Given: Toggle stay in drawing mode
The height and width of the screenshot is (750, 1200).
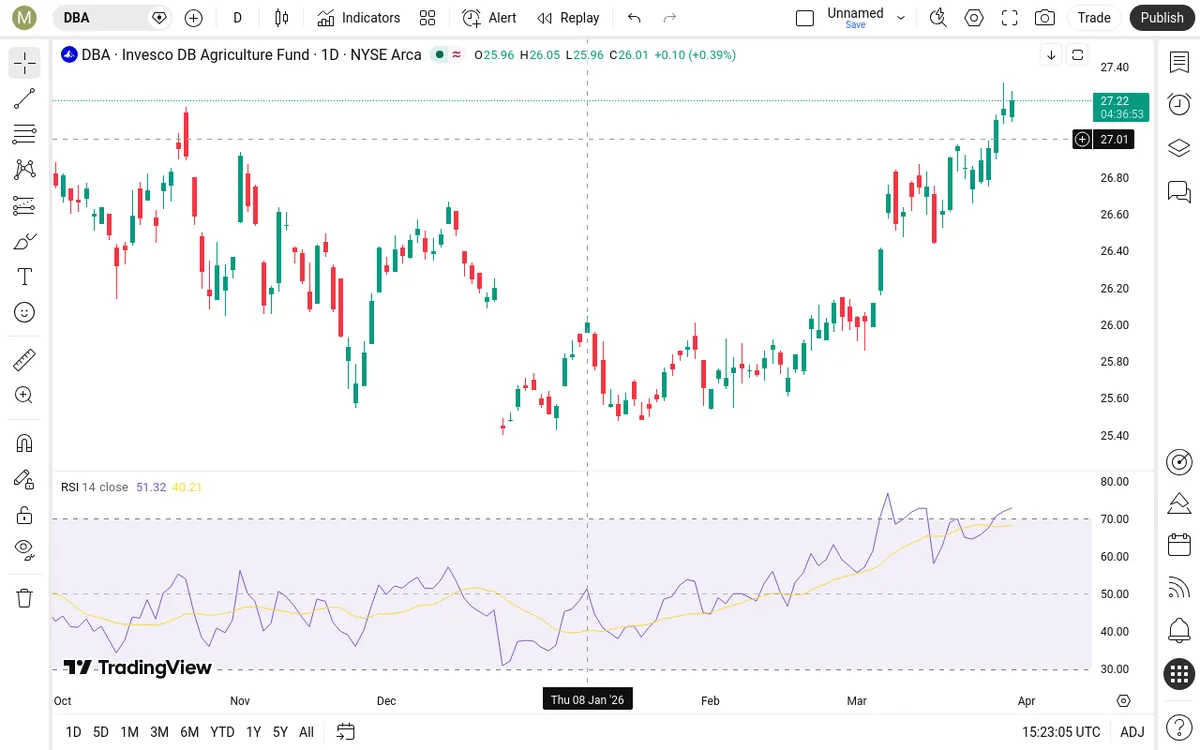Looking at the screenshot, I should point(25,479).
